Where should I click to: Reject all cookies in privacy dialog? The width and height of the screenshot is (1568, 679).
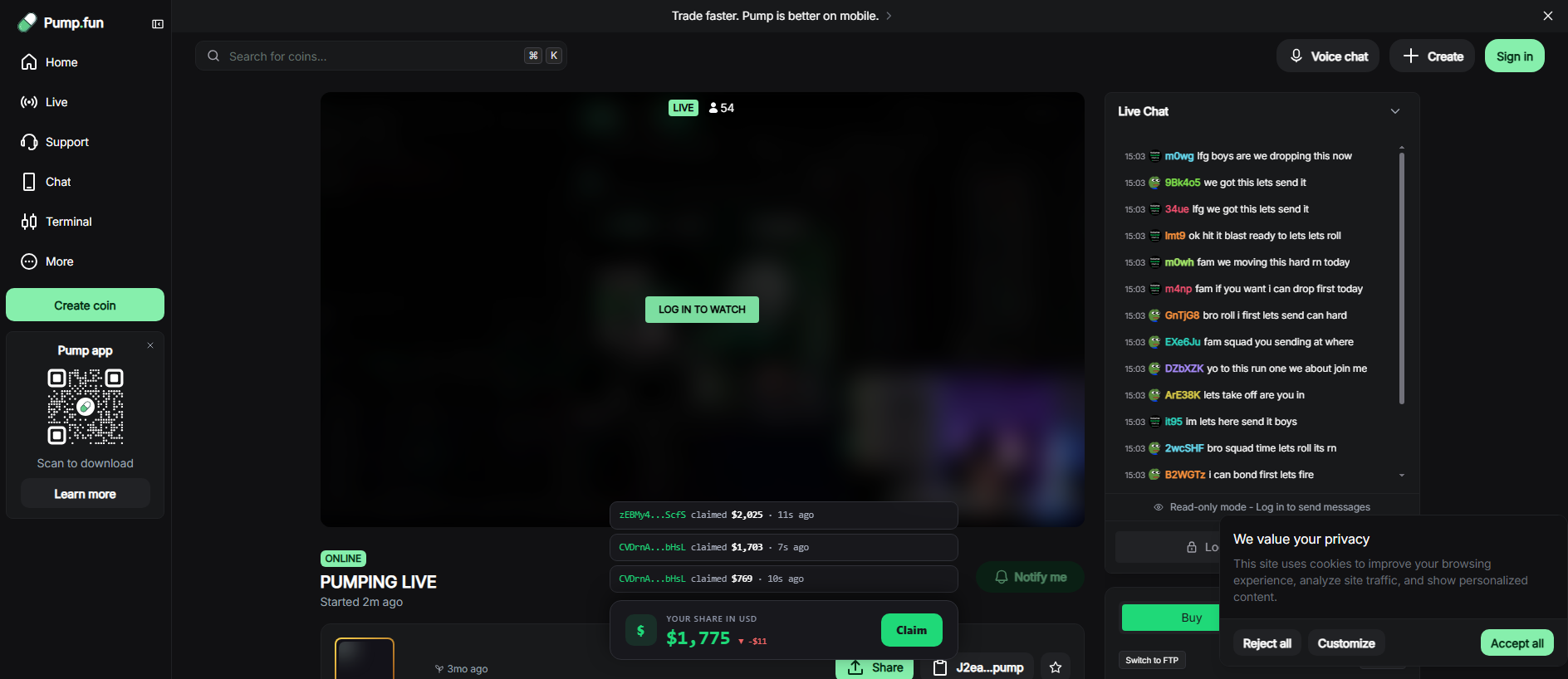1267,643
